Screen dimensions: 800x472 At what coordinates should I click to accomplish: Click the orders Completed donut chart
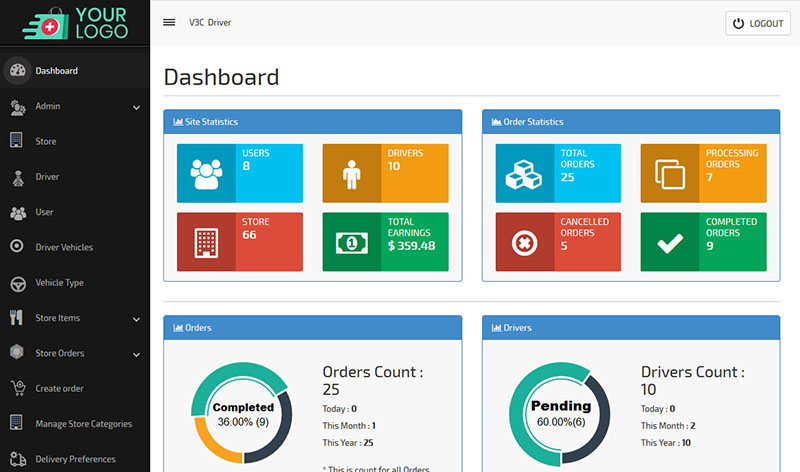click(x=242, y=413)
